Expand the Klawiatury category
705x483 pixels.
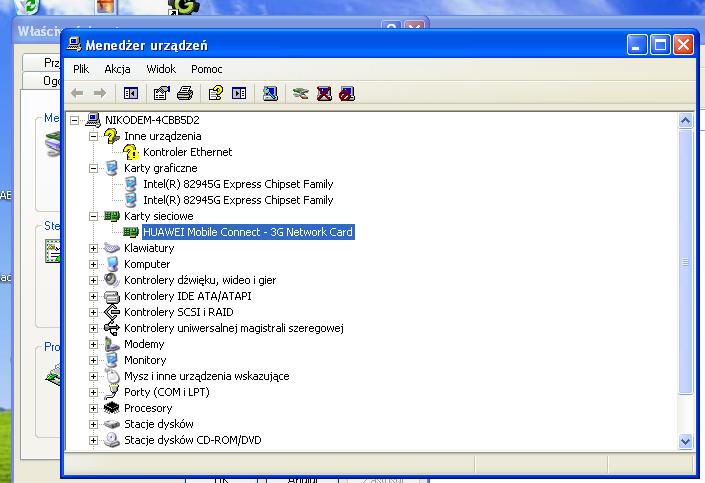click(94, 248)
